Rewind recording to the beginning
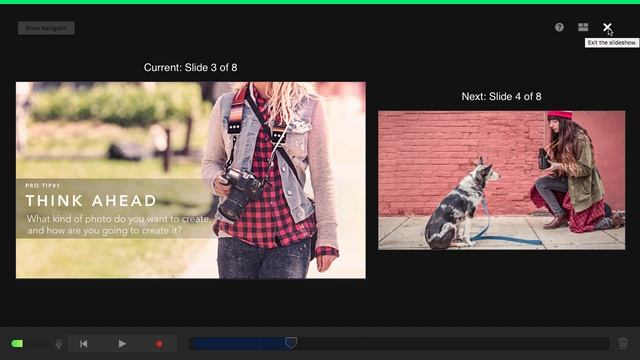The width and height of the screenshot is (640, 360). [x=84, y=344]
